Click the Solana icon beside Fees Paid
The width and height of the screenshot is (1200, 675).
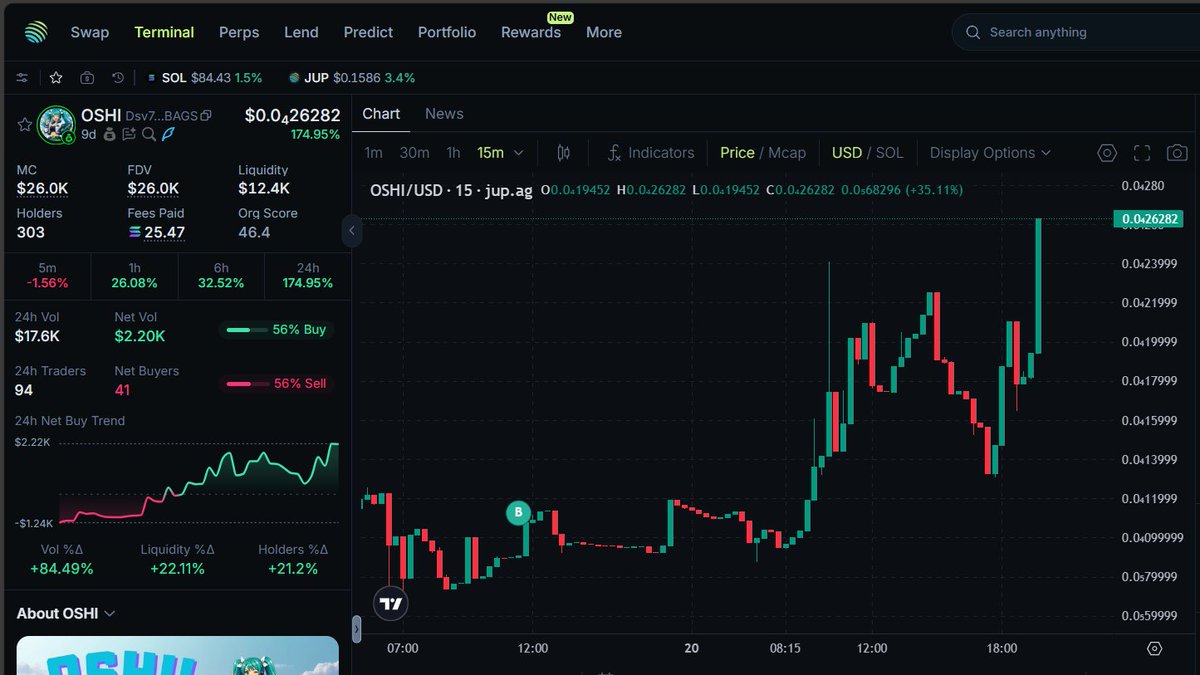tap(135, 232)
